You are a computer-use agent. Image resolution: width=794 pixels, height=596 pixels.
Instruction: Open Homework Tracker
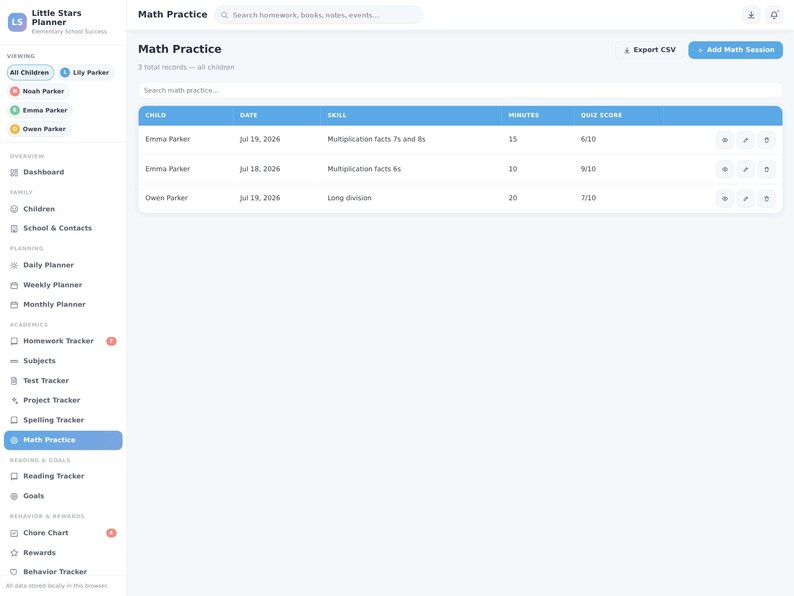(x=63, y=341)
